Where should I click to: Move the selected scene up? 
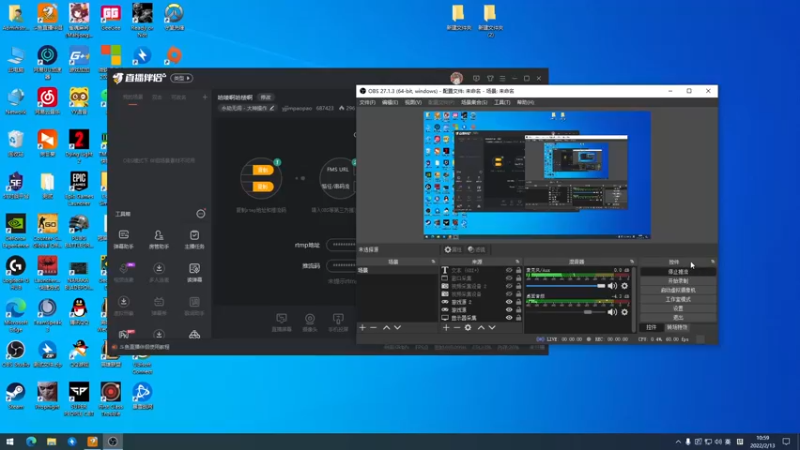386,328
